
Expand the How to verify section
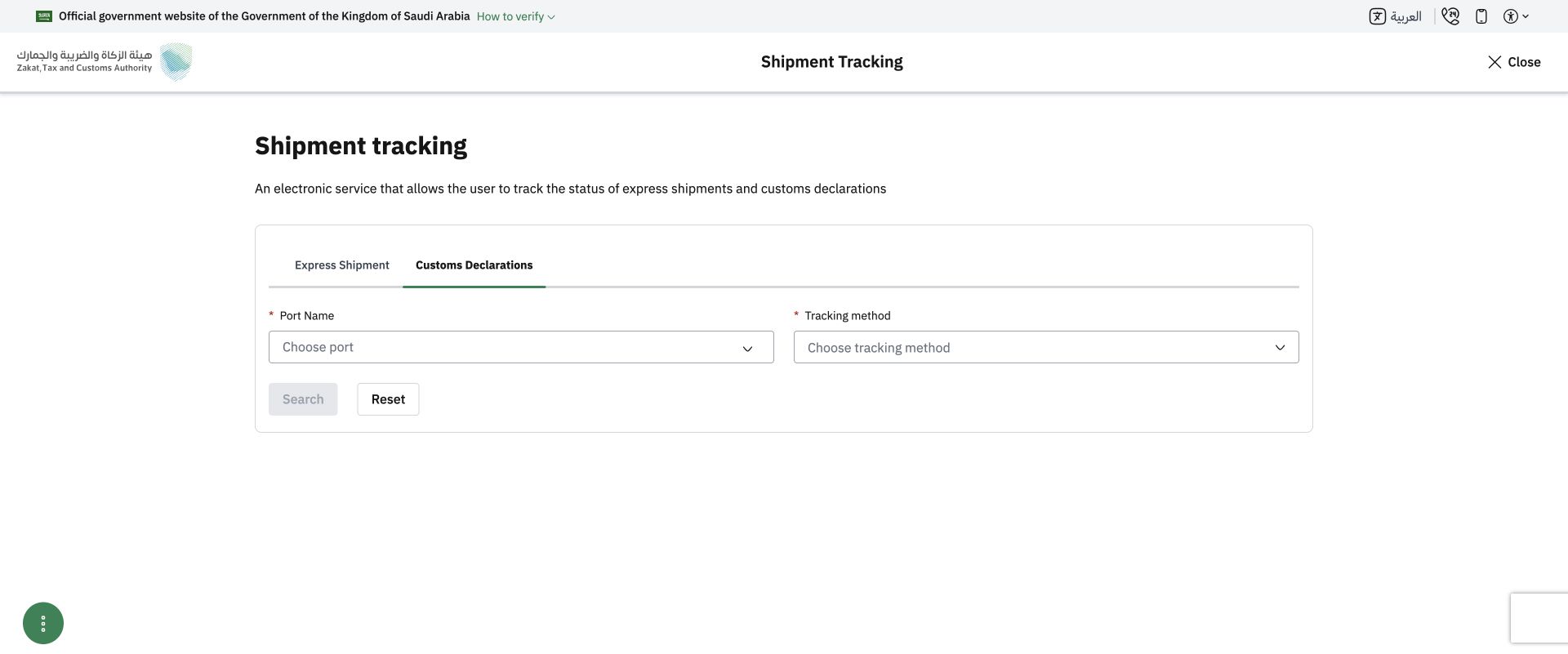click(x=516, y=16)
